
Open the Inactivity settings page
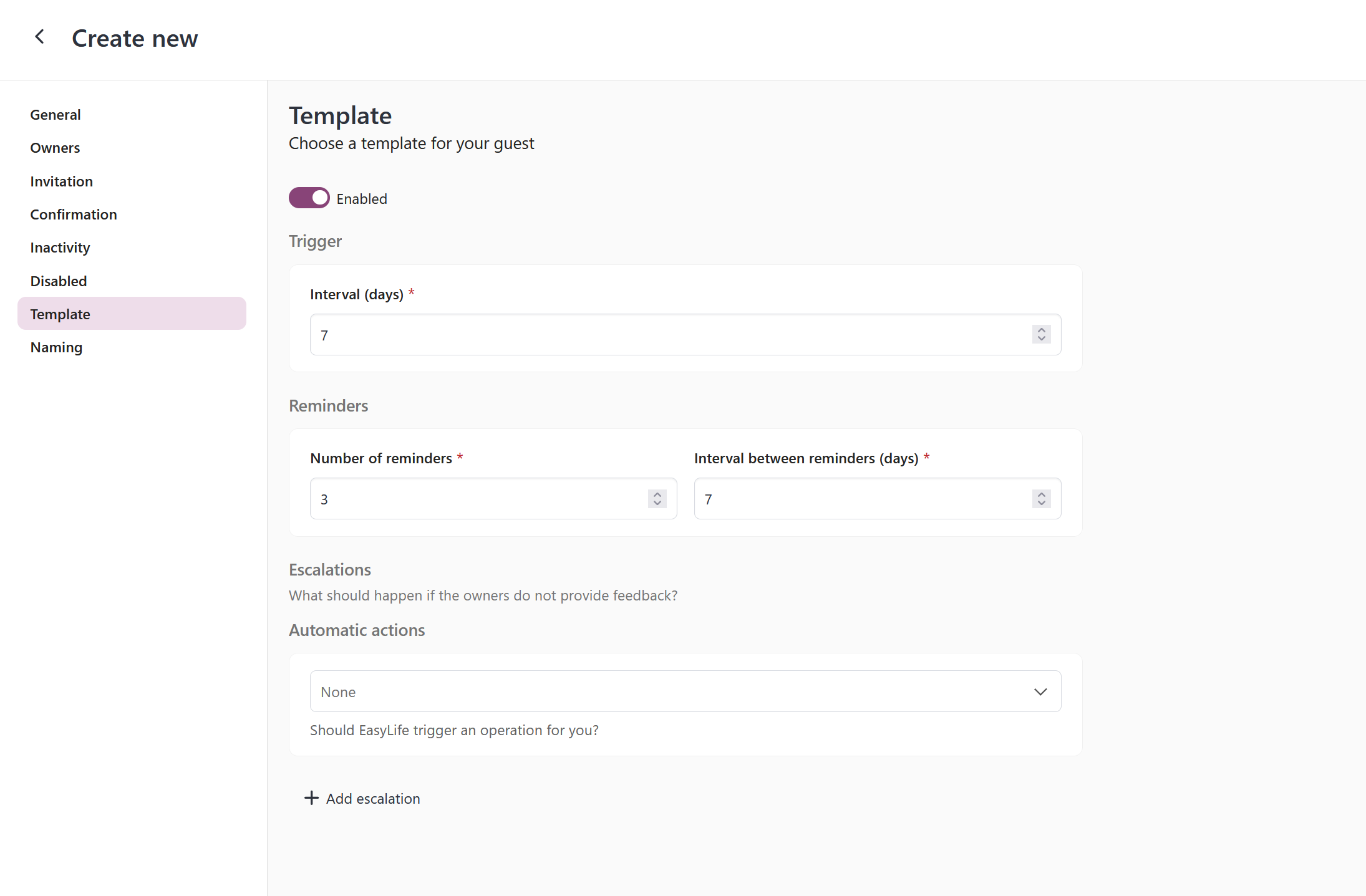click(x=60, y=248)
